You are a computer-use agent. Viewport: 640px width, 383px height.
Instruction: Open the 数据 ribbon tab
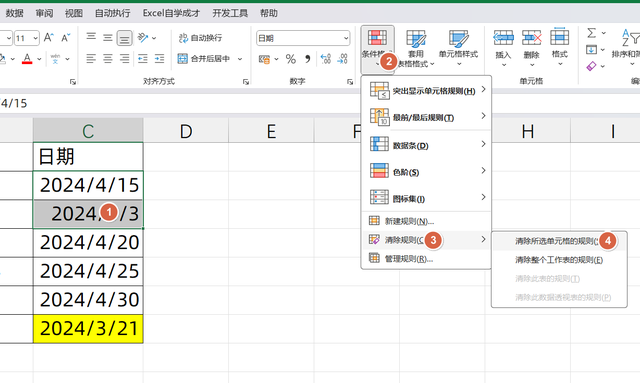pos(14,13)
